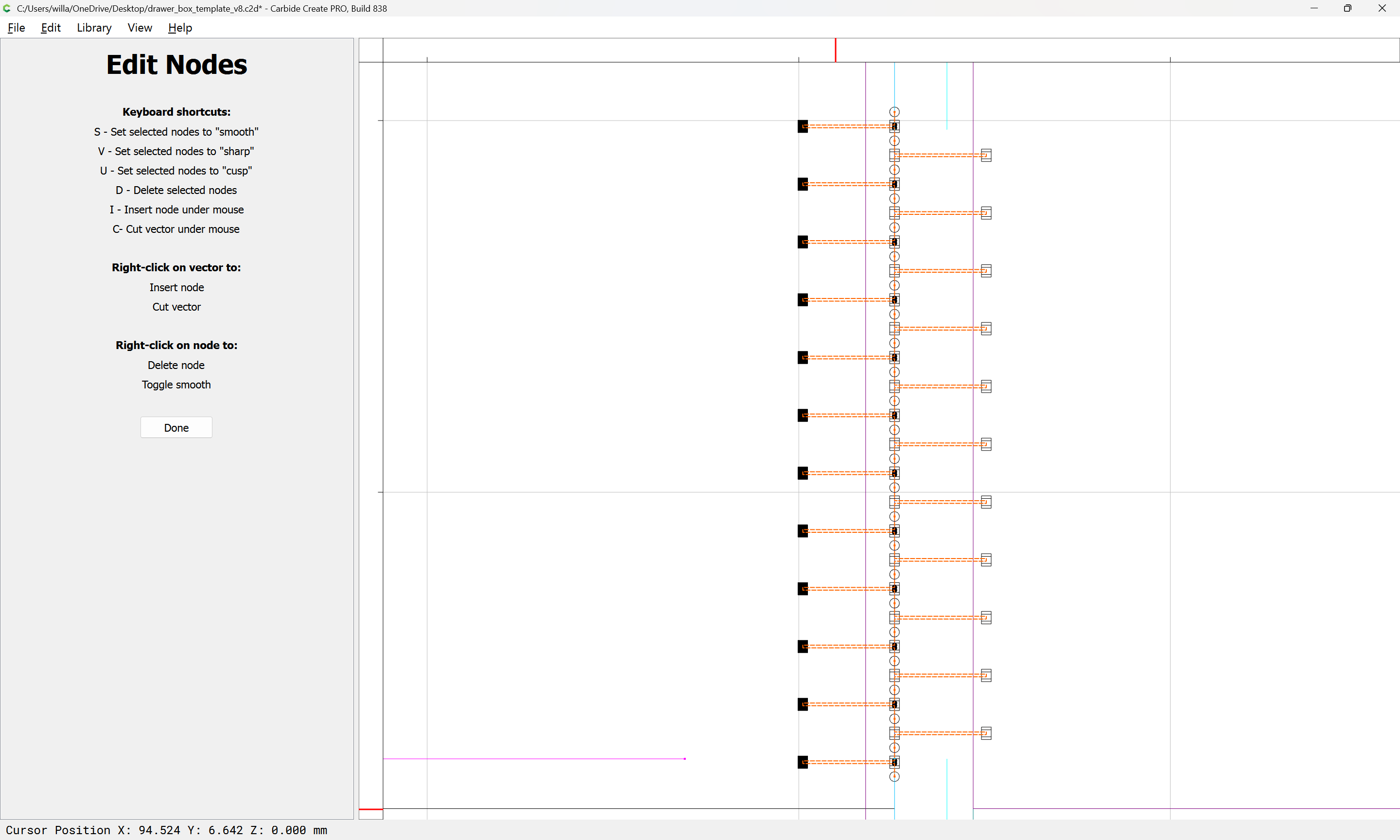Select second filled black square node from top
This screenshot has height=840, width=1400.
(x=803, y=184)
